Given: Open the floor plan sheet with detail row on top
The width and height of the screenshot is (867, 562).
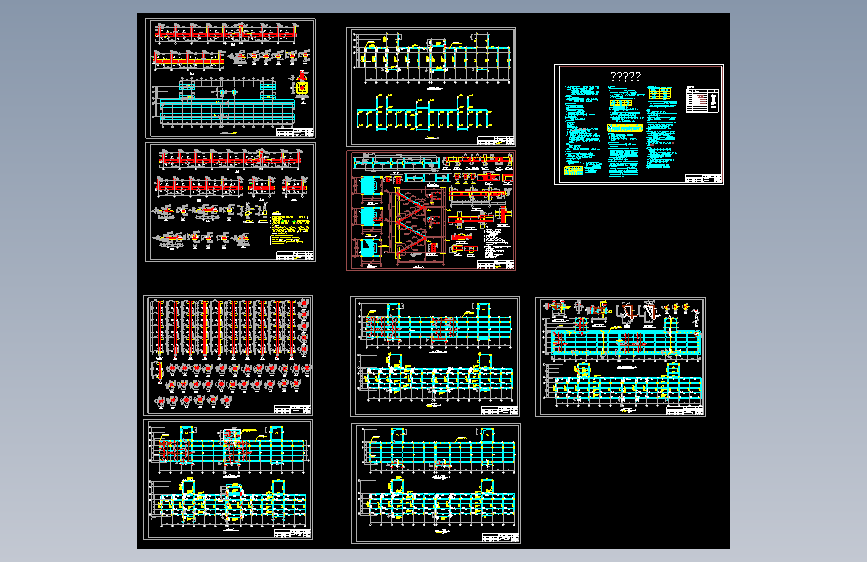Looking at the screenshot, I should pyautogui.click(x=620, y=357).
